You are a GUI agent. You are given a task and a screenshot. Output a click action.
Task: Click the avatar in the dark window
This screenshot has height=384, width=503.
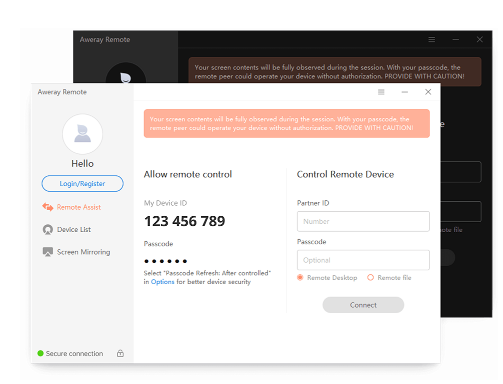(126, 73)
